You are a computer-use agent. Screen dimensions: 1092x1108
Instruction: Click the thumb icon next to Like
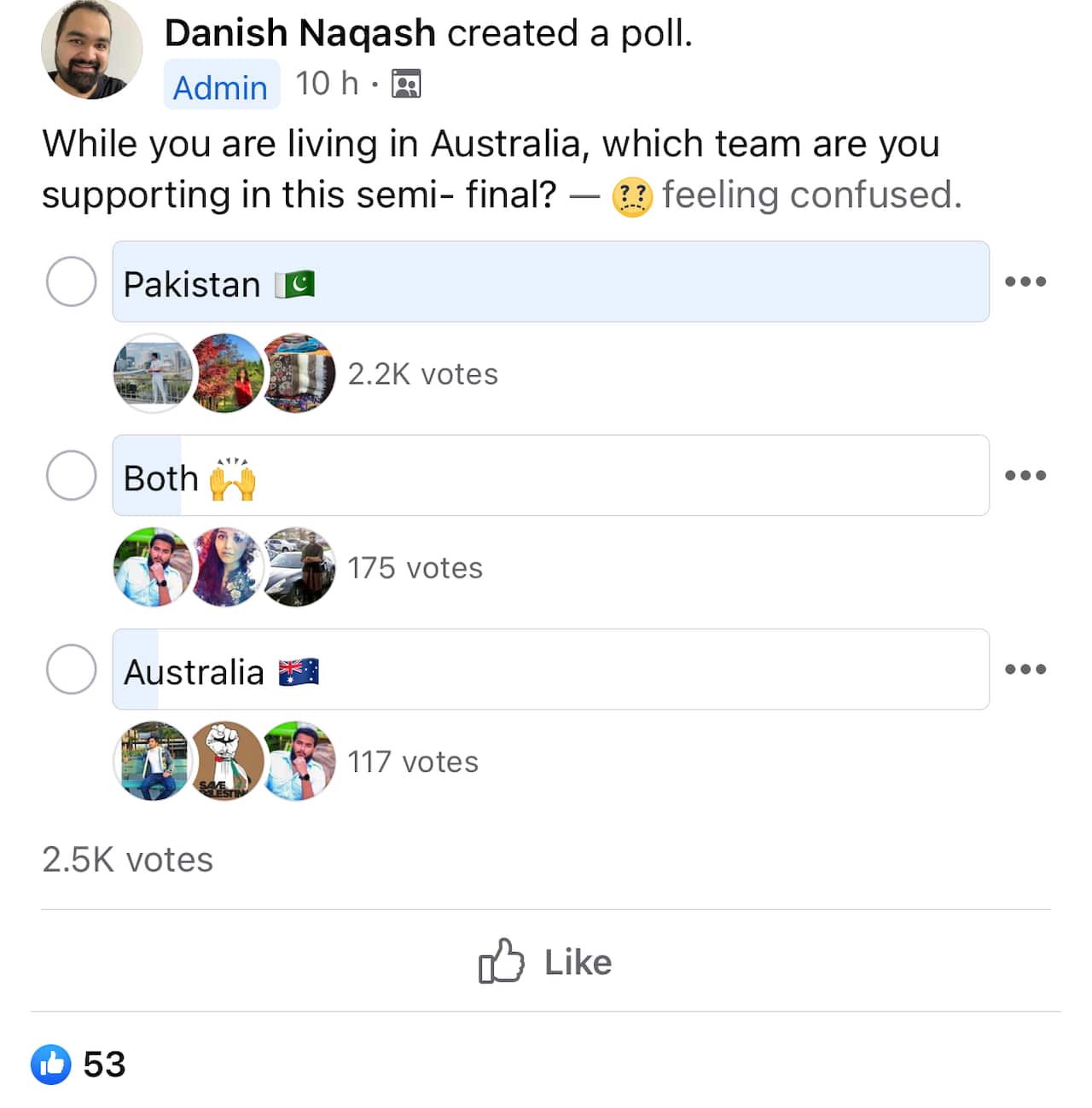[502, 961]
